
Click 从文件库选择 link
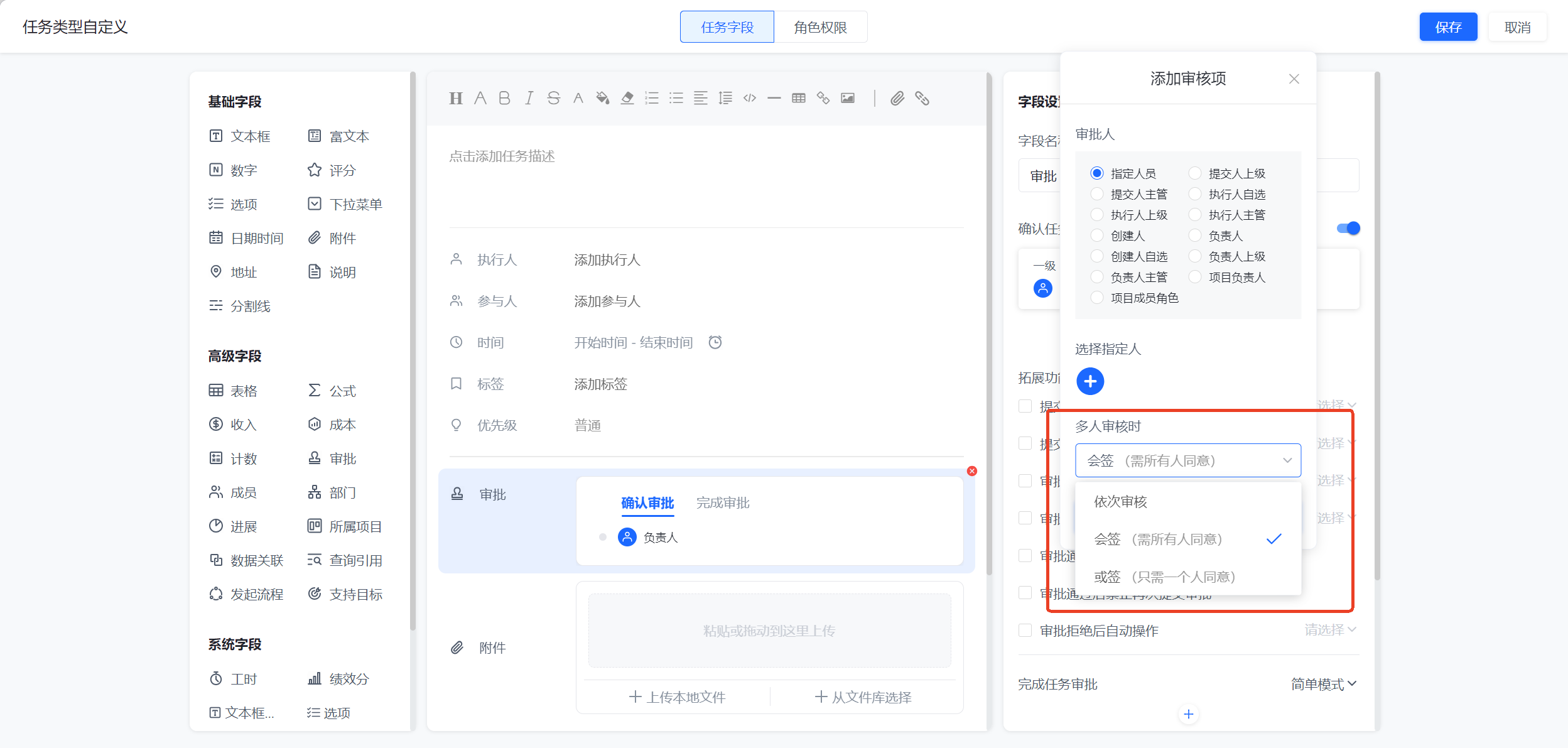point(863,697)
